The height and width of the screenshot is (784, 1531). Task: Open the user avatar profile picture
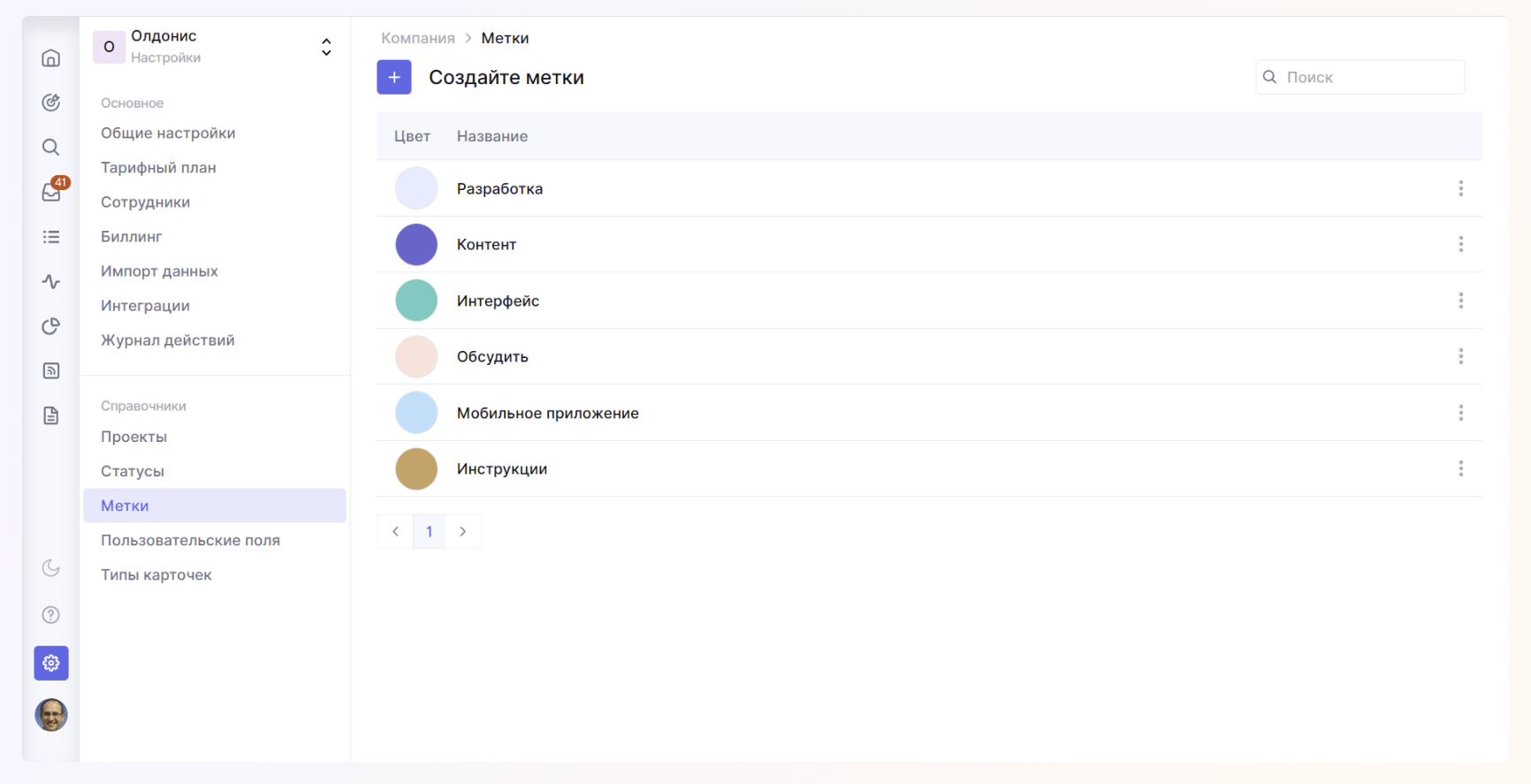coord(51,715)
